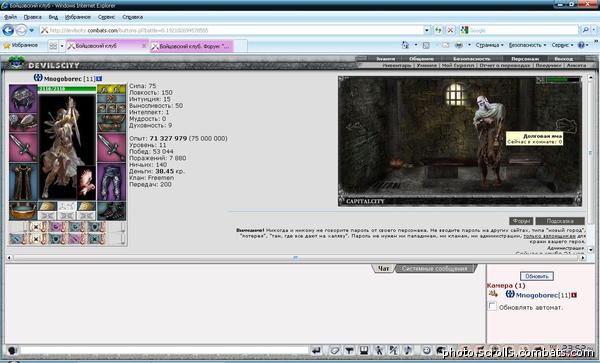Image resolution: width=600 pixels, height=363 pixels.
Task: Select the Чат tab
Action: click(383, 269)
